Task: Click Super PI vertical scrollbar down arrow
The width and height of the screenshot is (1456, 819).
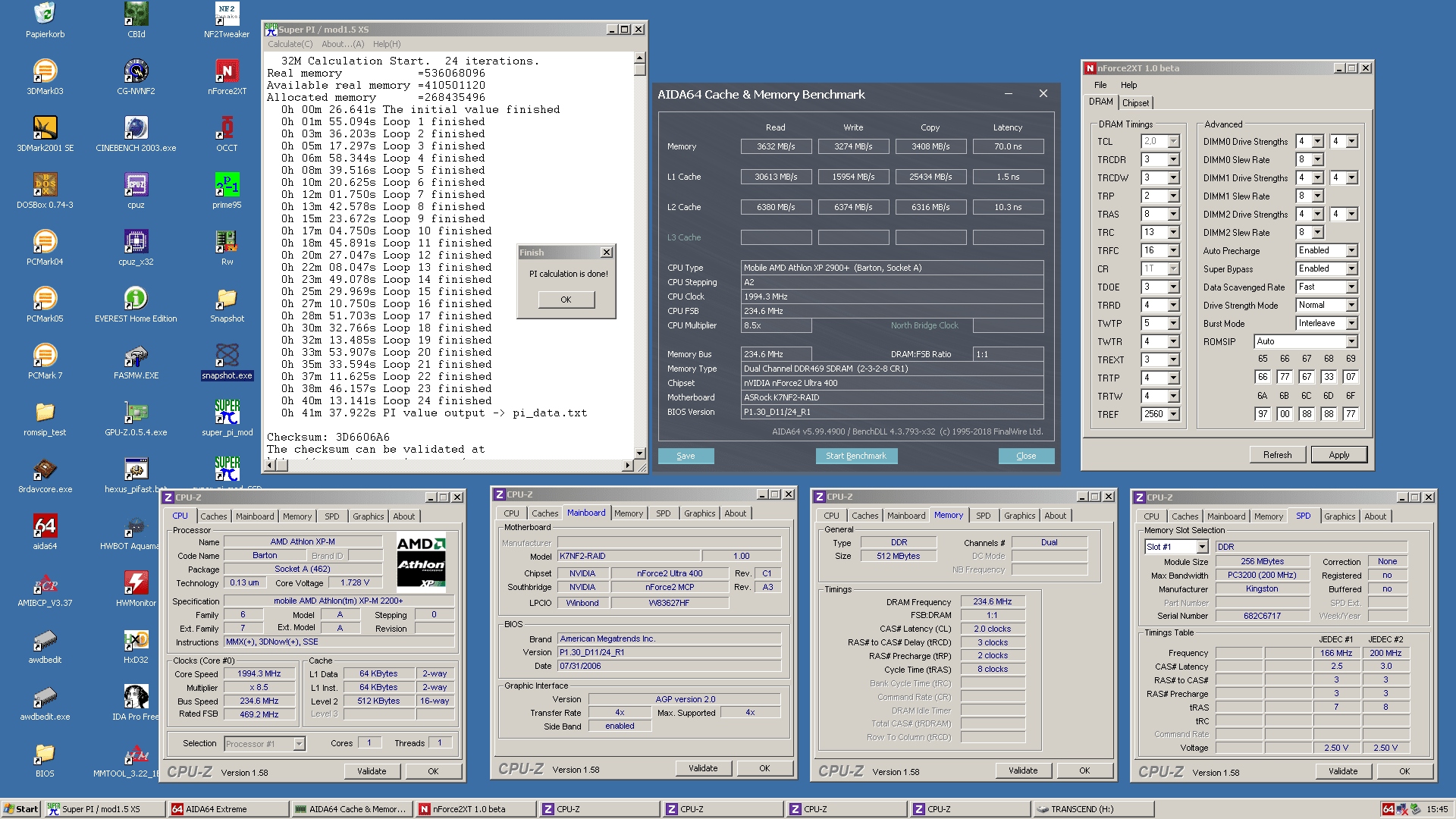Action: [x=639, y=453]
